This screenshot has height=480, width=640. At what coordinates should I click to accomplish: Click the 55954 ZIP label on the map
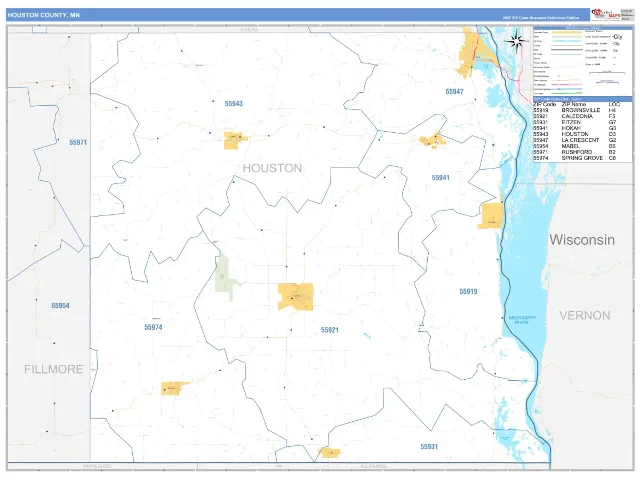(60, 305)
